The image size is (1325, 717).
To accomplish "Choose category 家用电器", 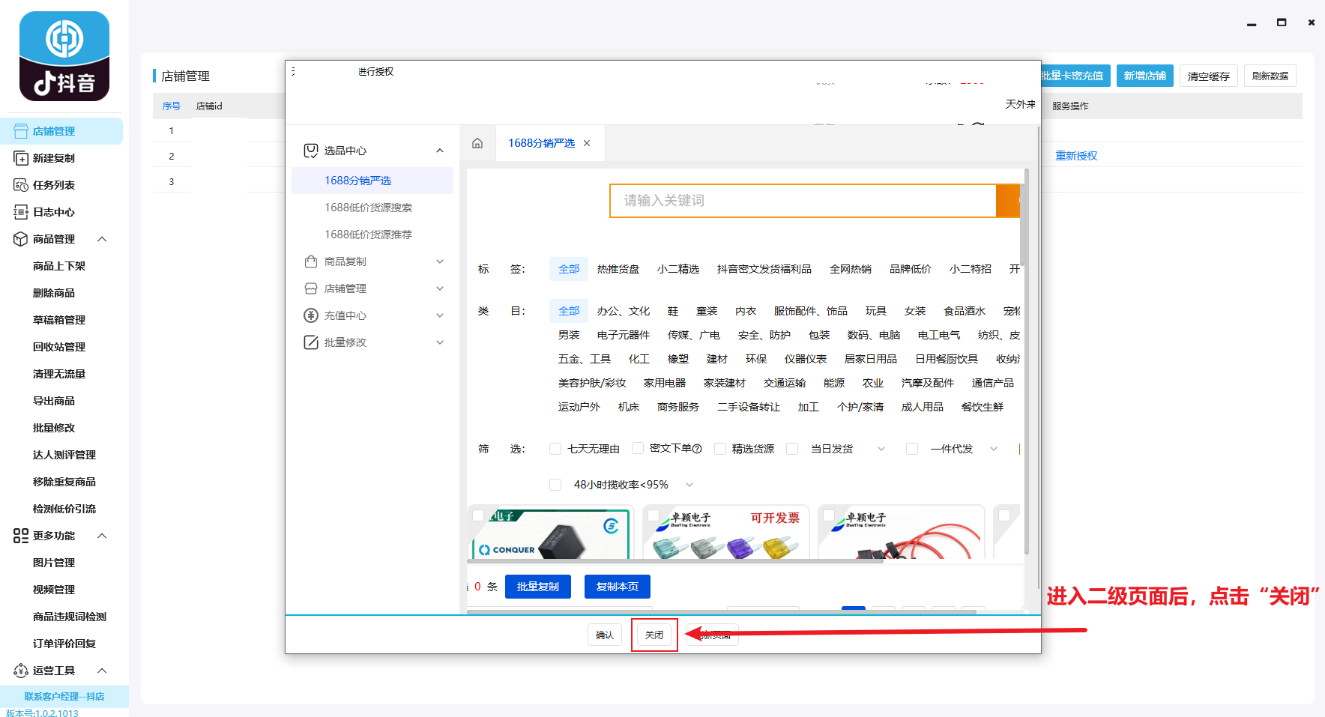I will click(664, 383).
